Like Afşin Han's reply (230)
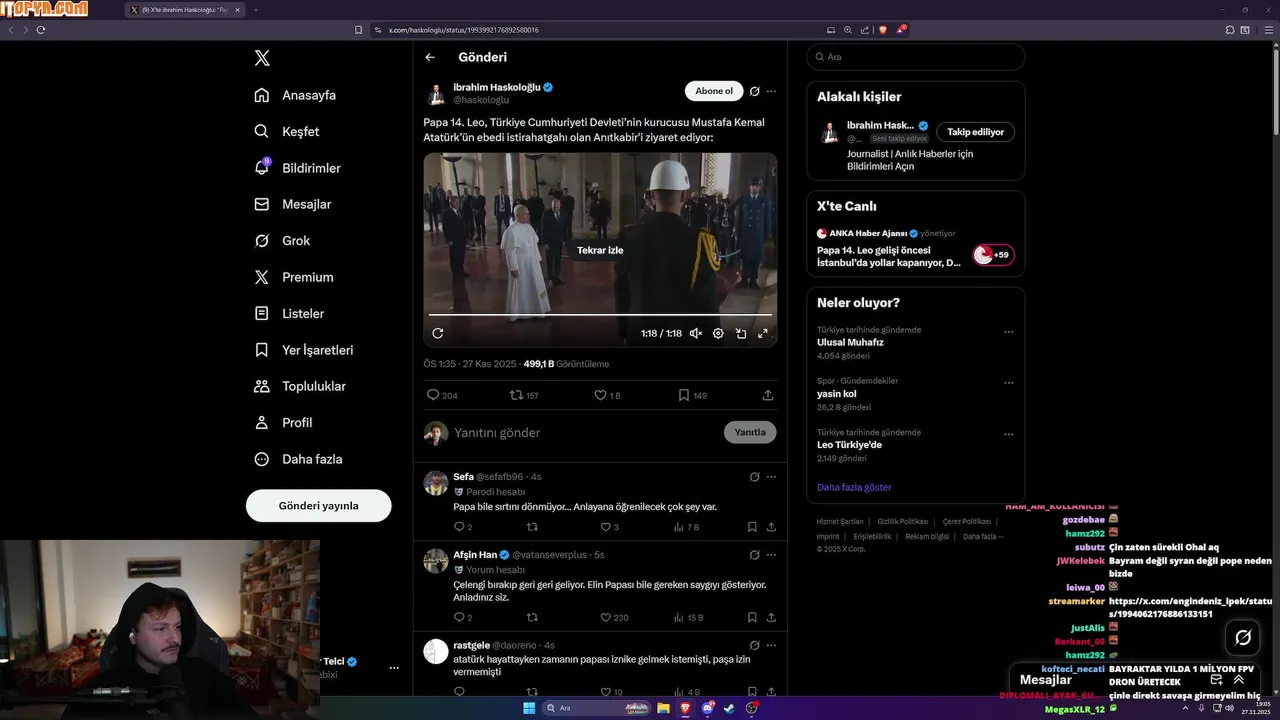This screenshot has width=1280, height=720. point(614,617)
